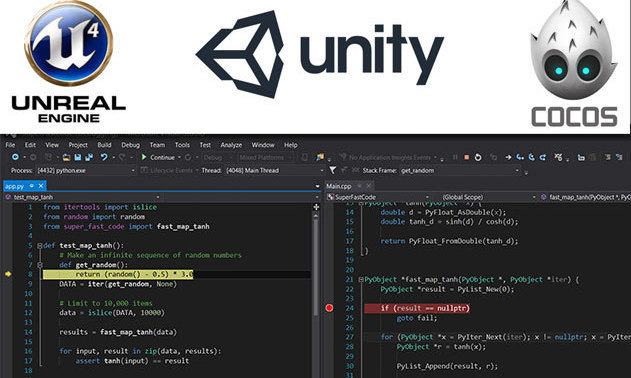Image resolution: width=631 pixels, height=378 pixels.
Task: Click the Step Out icon
Action: click(x=543, y=157)
